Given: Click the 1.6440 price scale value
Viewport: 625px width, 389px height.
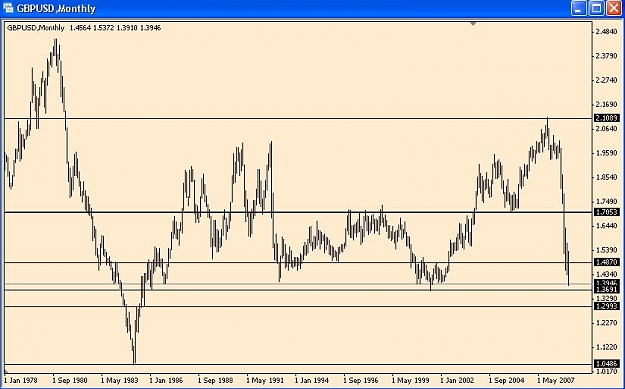Looking at the screenshot, I should (x=606, y=226).
